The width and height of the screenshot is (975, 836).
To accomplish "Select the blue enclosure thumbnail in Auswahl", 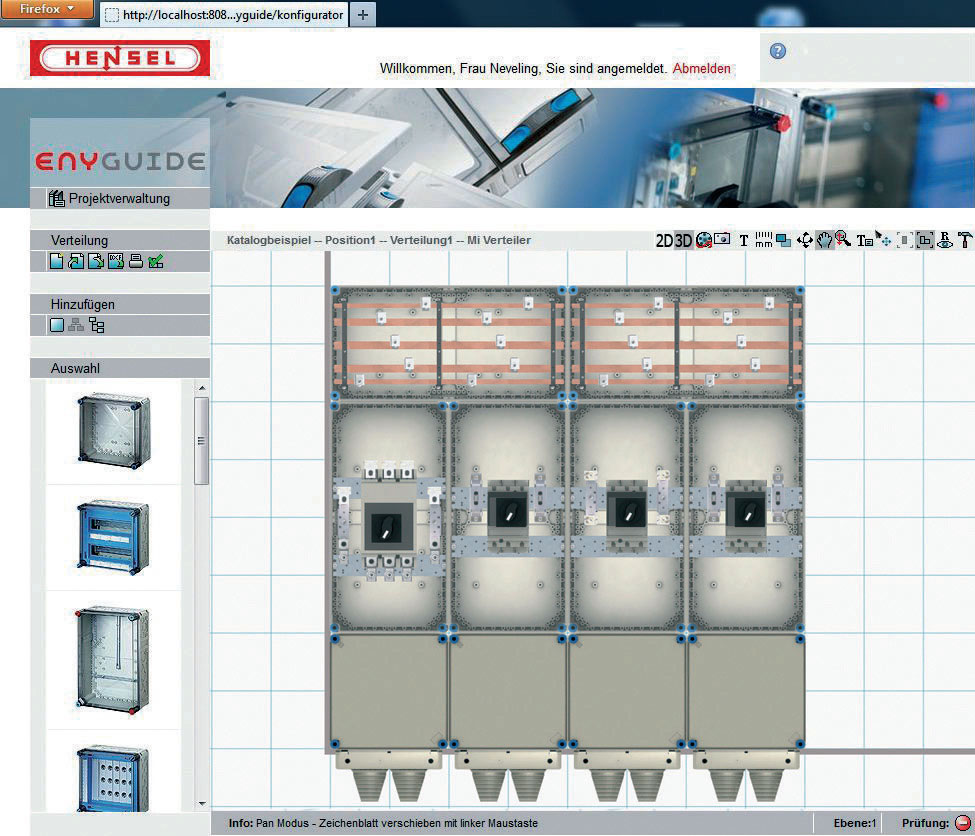I will (112, 536).
